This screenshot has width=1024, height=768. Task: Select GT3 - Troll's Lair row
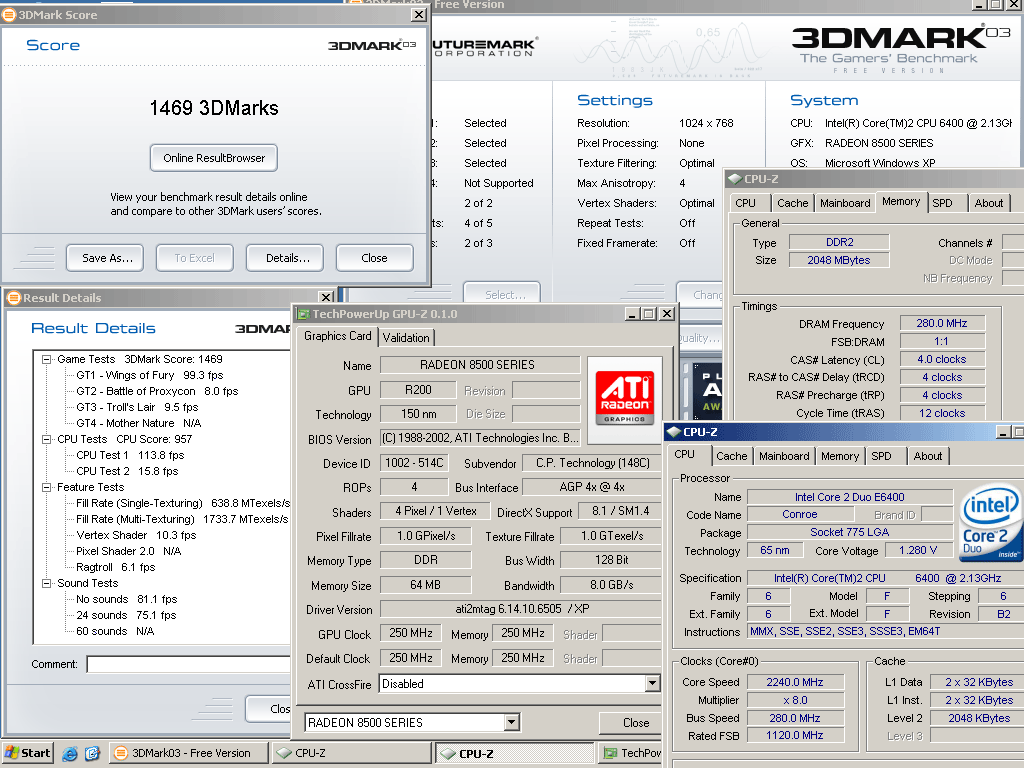point(137,408)
